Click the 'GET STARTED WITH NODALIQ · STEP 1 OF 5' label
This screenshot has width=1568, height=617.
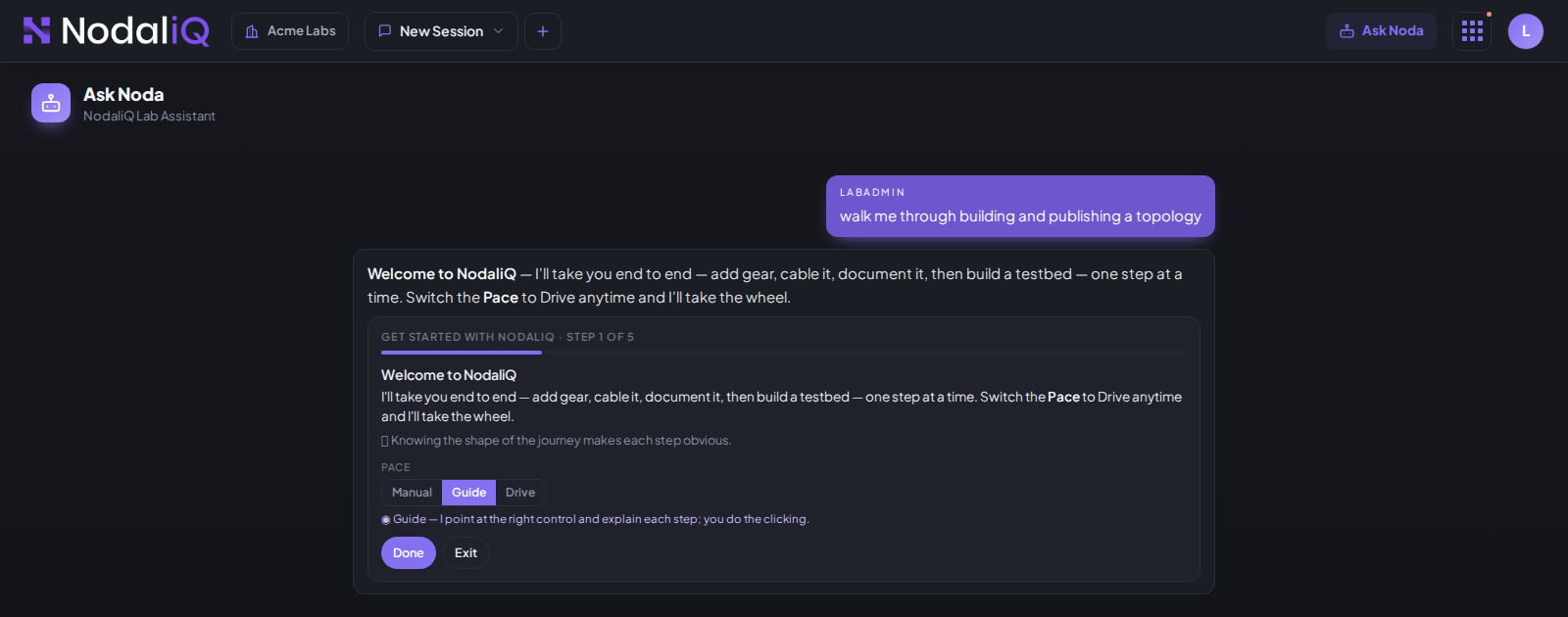tap(508, 337)
